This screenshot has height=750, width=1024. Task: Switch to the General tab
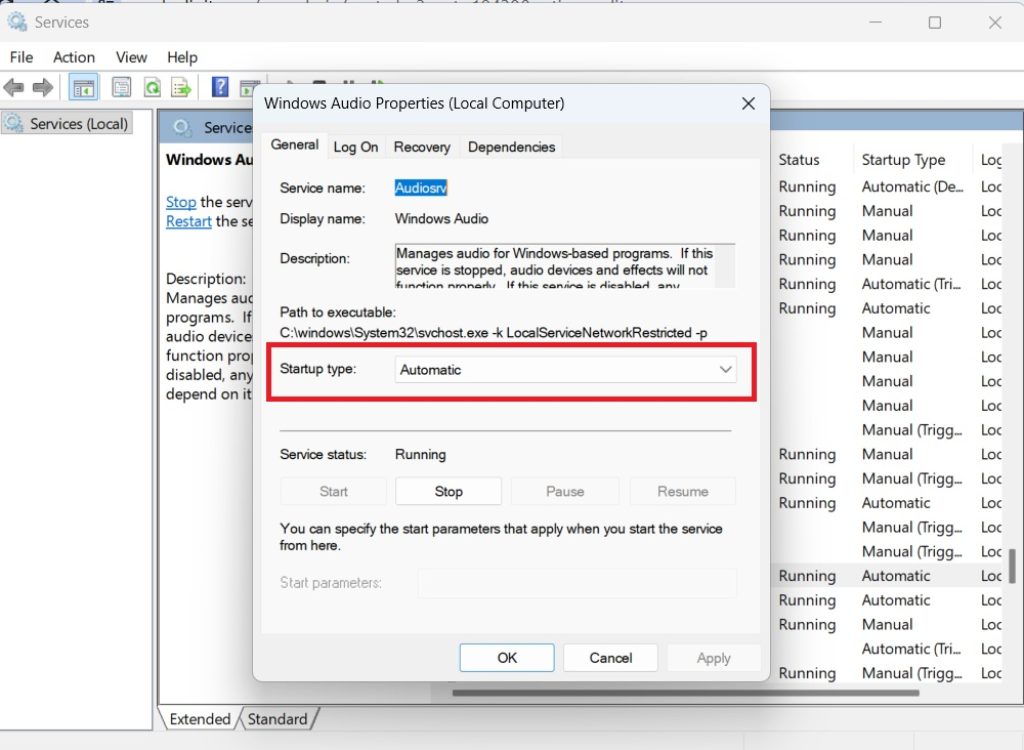tap(295, 145)
